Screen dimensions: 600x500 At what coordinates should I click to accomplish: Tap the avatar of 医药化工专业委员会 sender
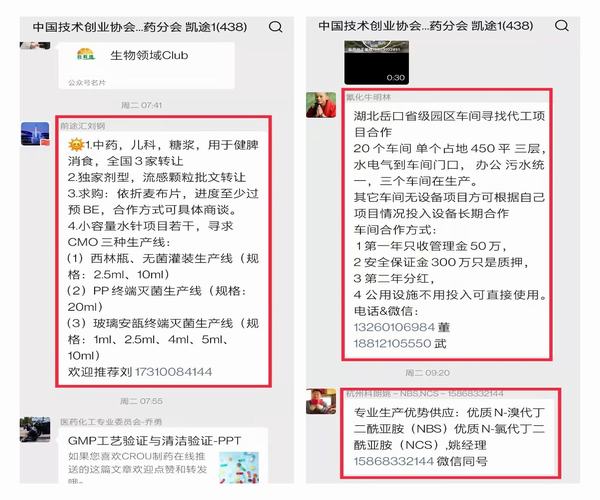(x=35, y=430)
